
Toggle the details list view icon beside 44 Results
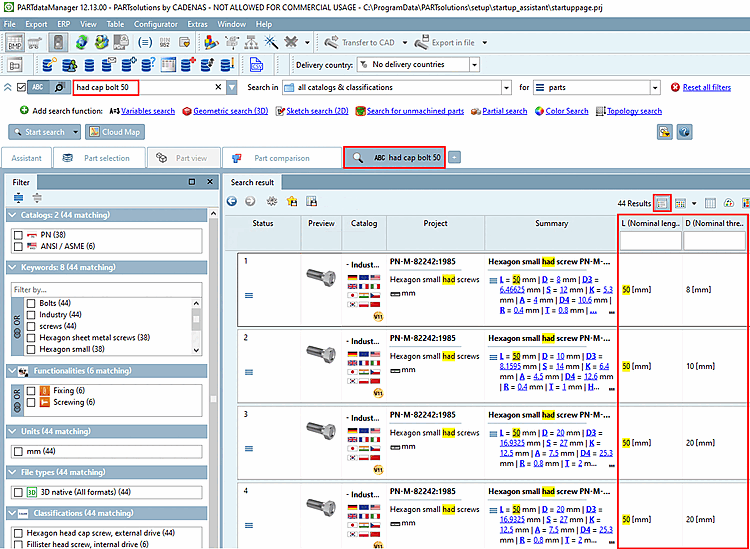tap(662, 203)
